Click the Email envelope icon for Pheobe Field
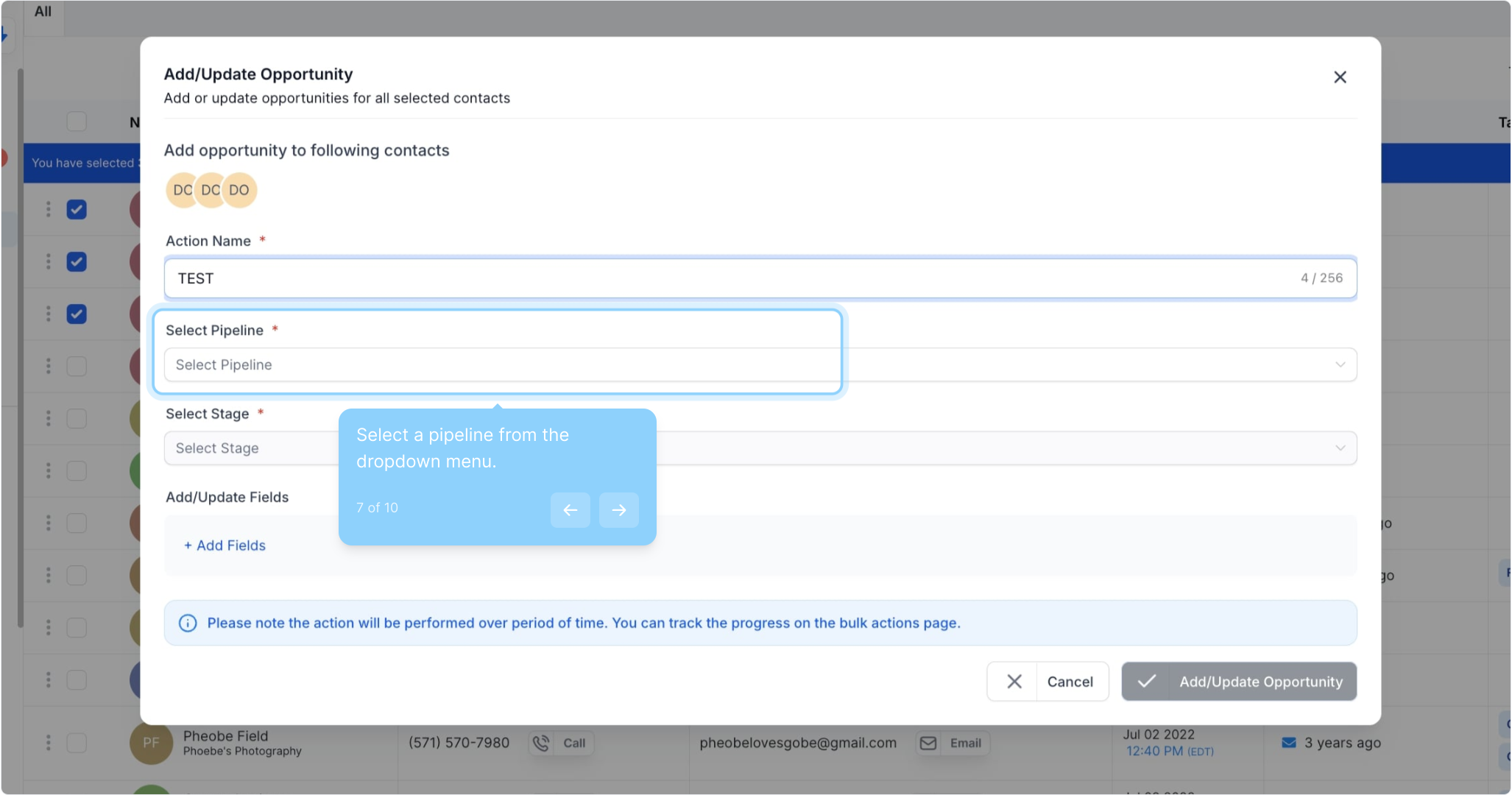 (928, 743)
